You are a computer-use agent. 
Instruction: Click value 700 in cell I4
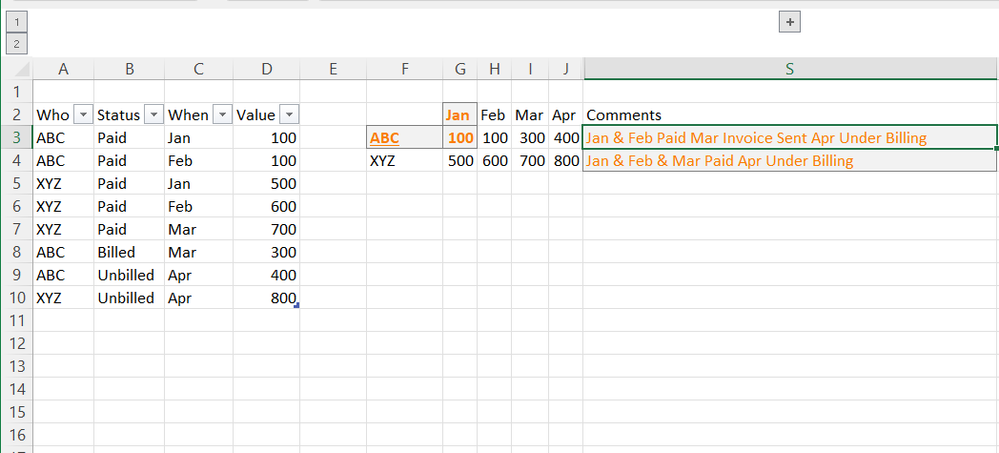pos(530,161)
